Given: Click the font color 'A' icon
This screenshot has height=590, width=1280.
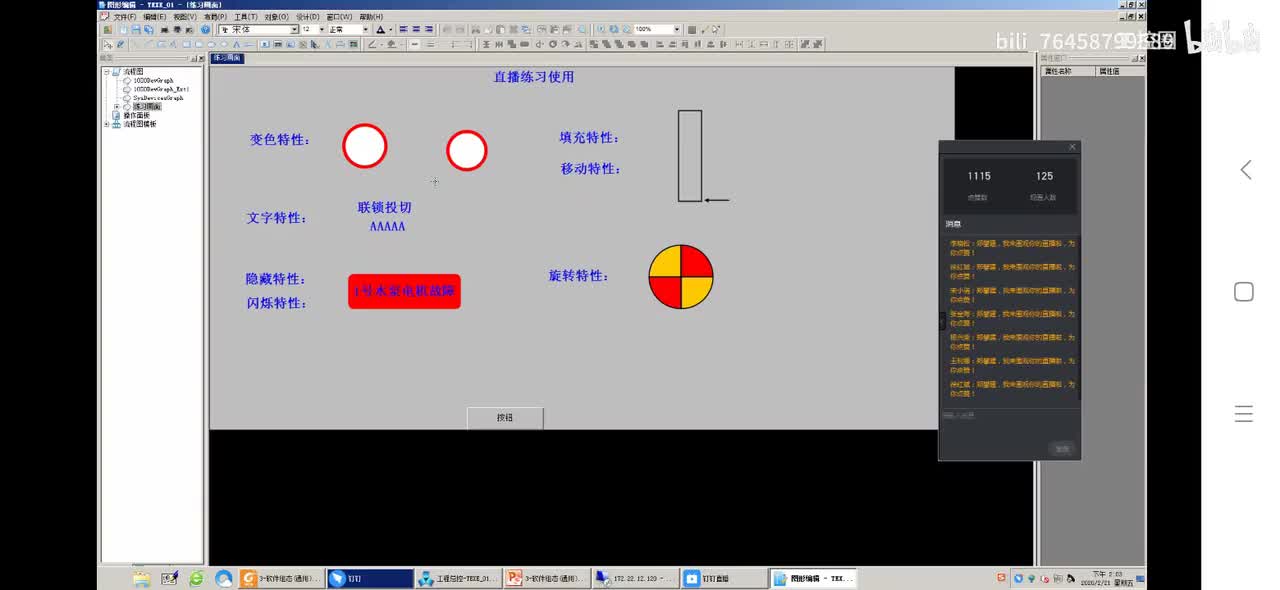Looking at the screenshot, I should point(381,30).
